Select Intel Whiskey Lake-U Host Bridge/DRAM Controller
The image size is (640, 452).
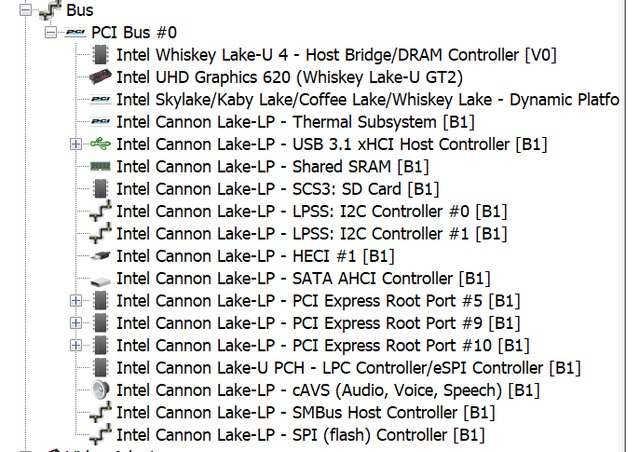(x=336, y=55)
